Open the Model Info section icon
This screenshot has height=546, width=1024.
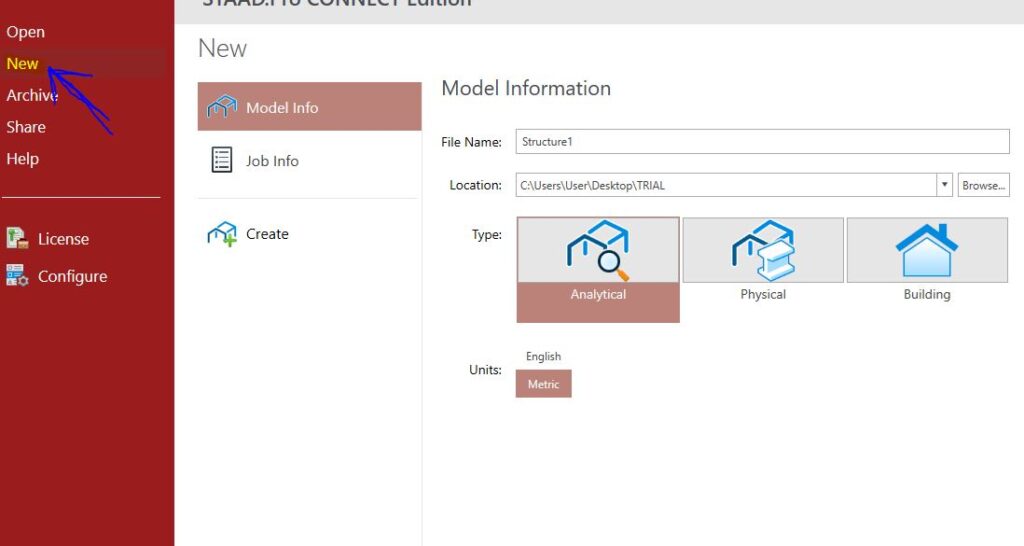(x=221, y=106)
